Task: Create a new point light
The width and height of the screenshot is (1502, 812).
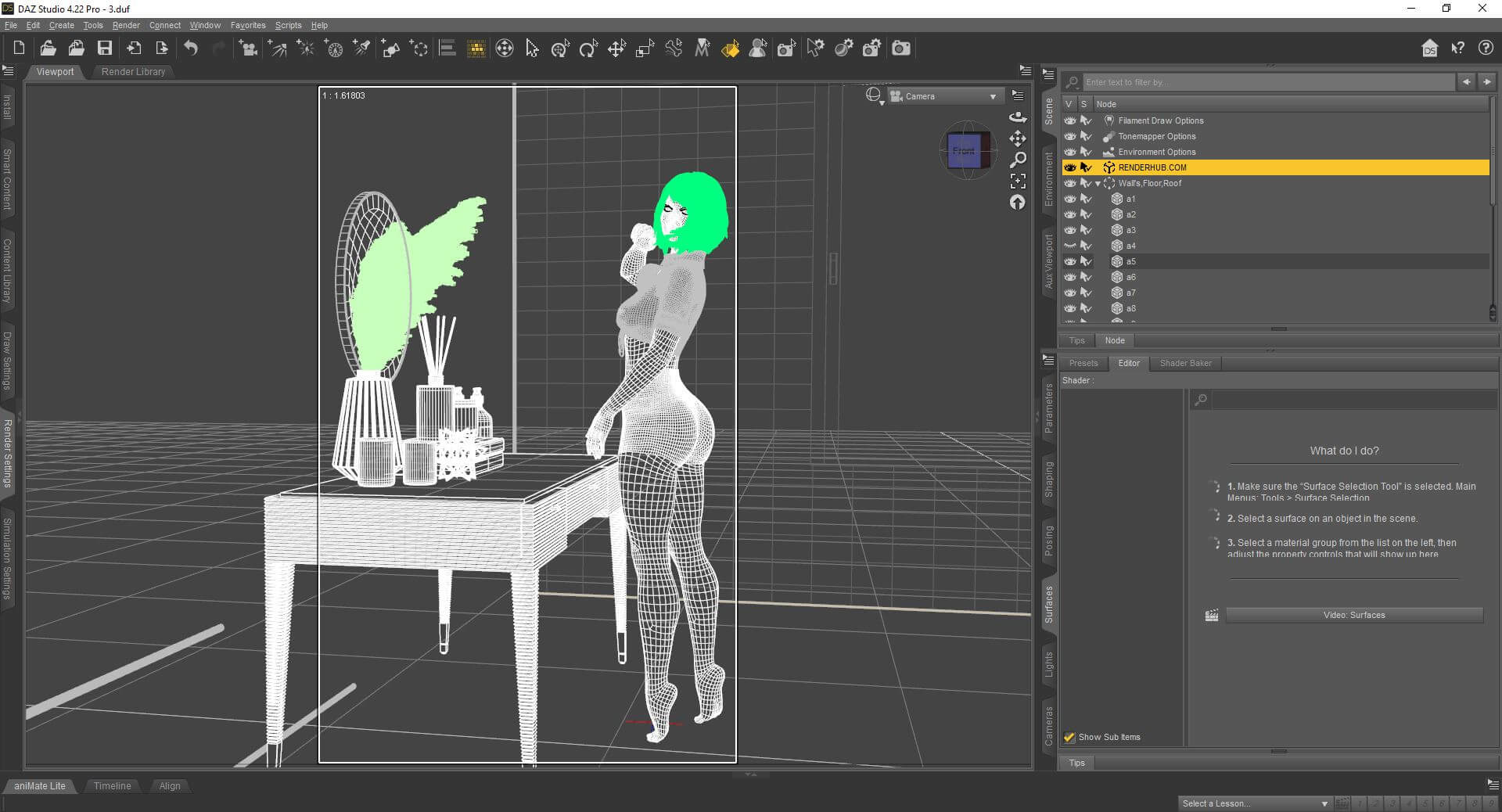Action: pos(305,49)
